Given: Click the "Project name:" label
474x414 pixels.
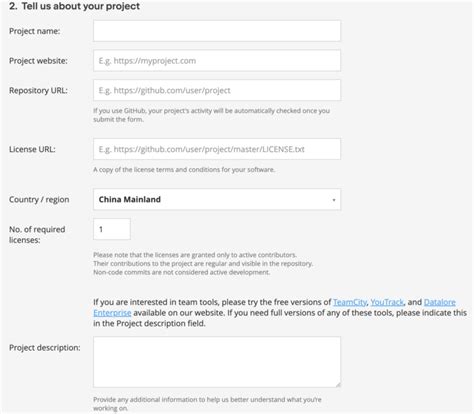Looking at the screenshot, I should tap(35, 31).
